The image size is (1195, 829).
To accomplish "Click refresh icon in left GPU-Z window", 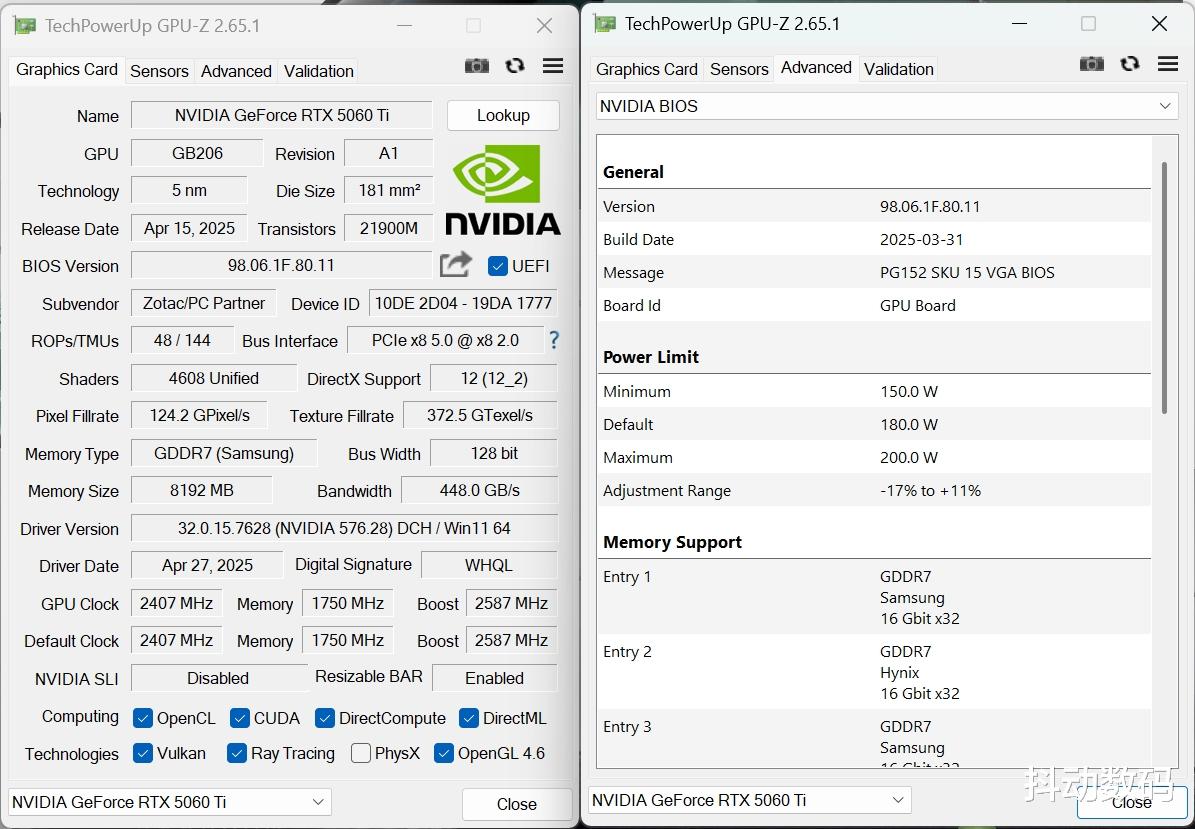I will click(515, 66).
